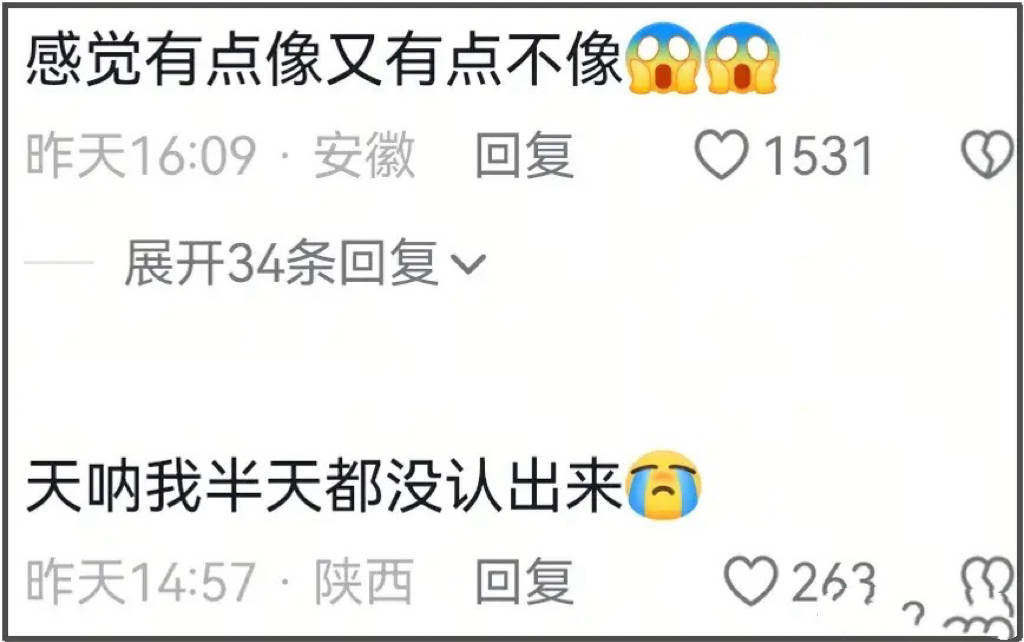This screenshot has width=1024, height=642.
Task: Select comment text 天呐我半天都没认出来
Action: [x=324, y=486]
